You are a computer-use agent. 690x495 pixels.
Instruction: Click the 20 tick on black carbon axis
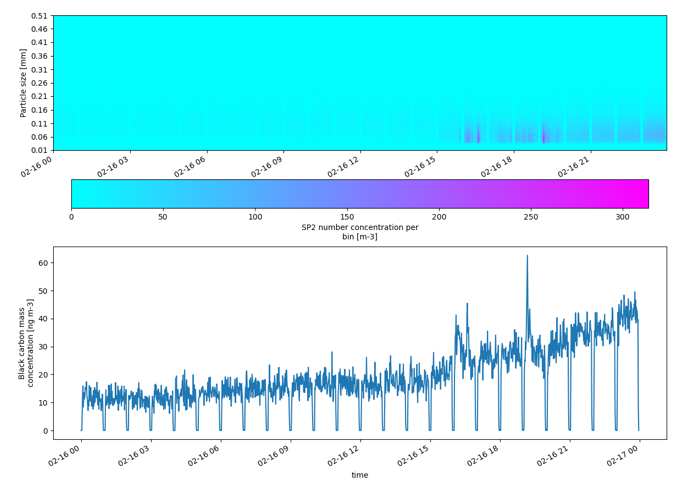[x=43, y=375]
